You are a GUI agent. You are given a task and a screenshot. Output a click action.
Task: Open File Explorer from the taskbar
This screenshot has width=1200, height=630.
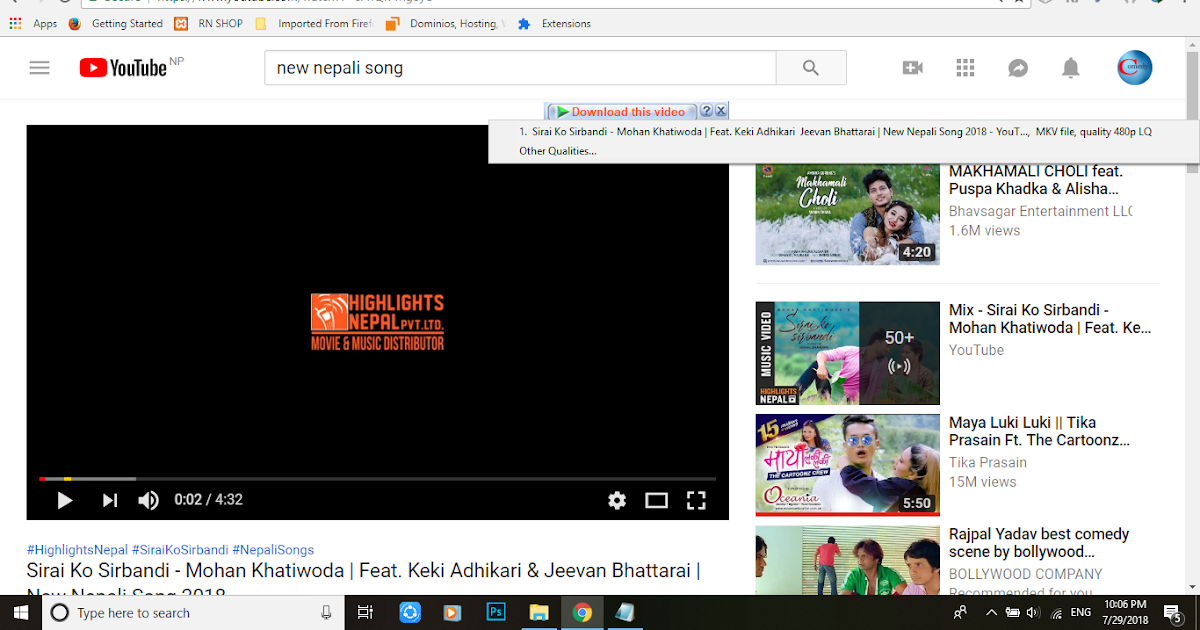(539, 613)
